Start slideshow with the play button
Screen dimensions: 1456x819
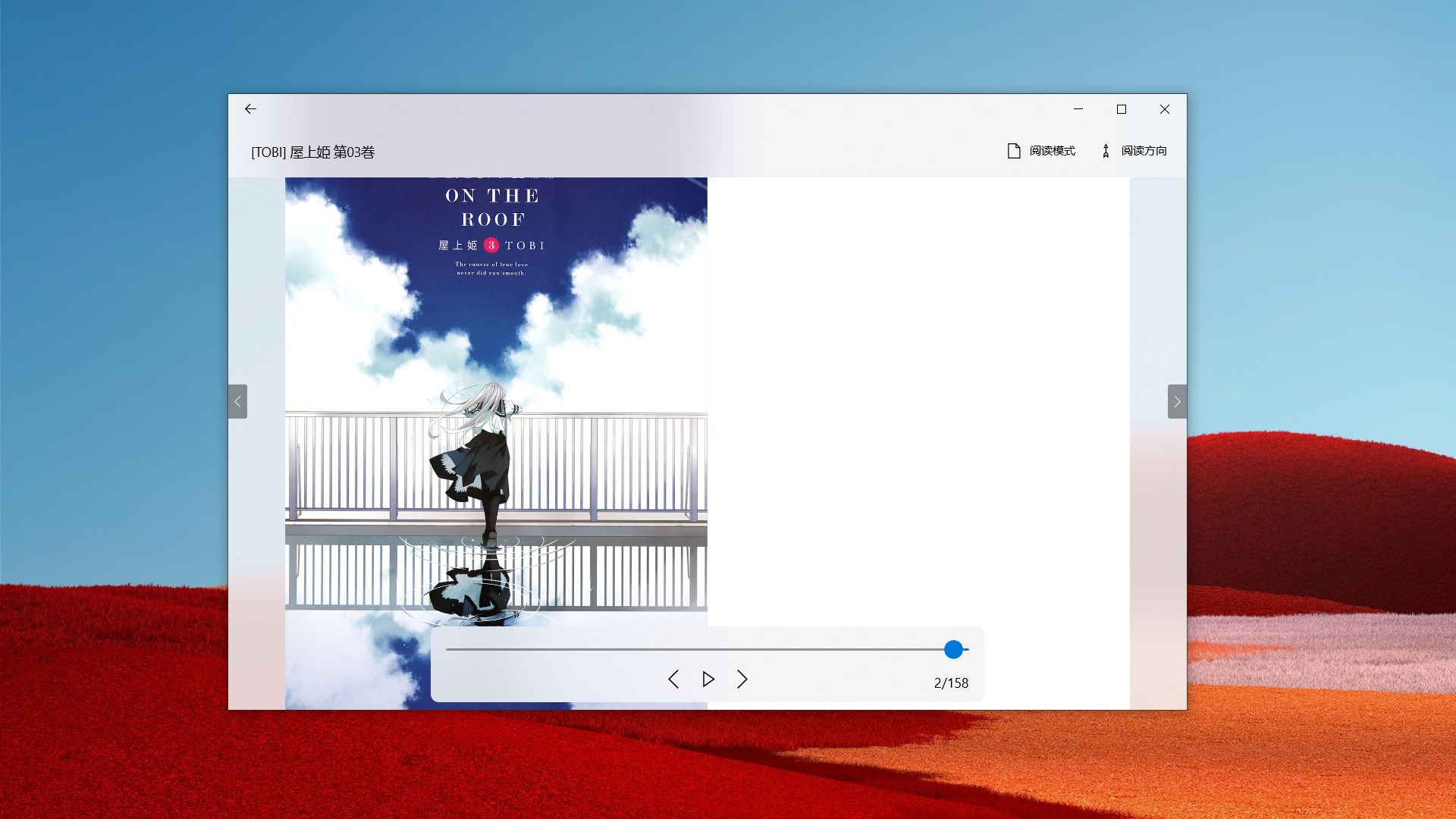coord(708,679)
